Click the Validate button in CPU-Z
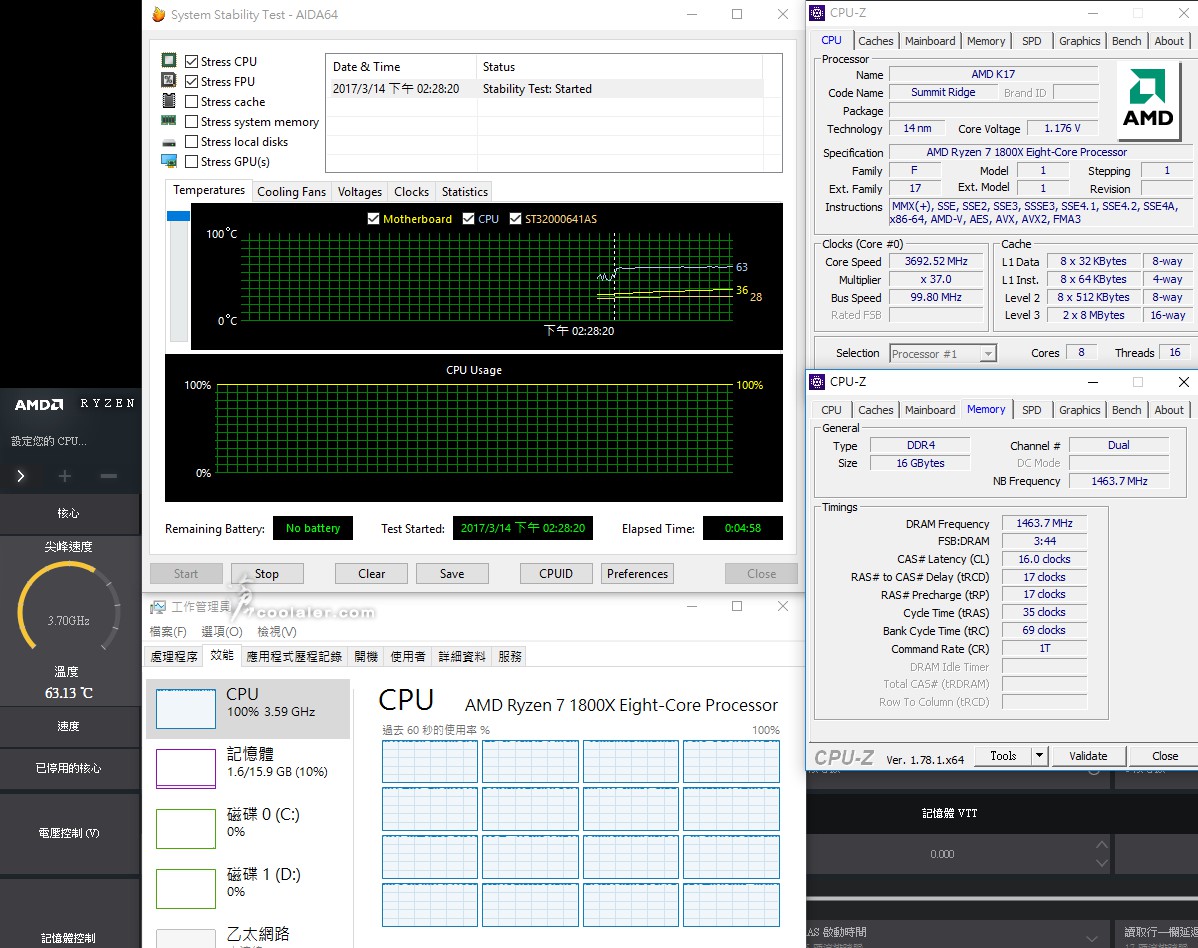Viewport: 1198px width, 948px height. pos(1088,755)
